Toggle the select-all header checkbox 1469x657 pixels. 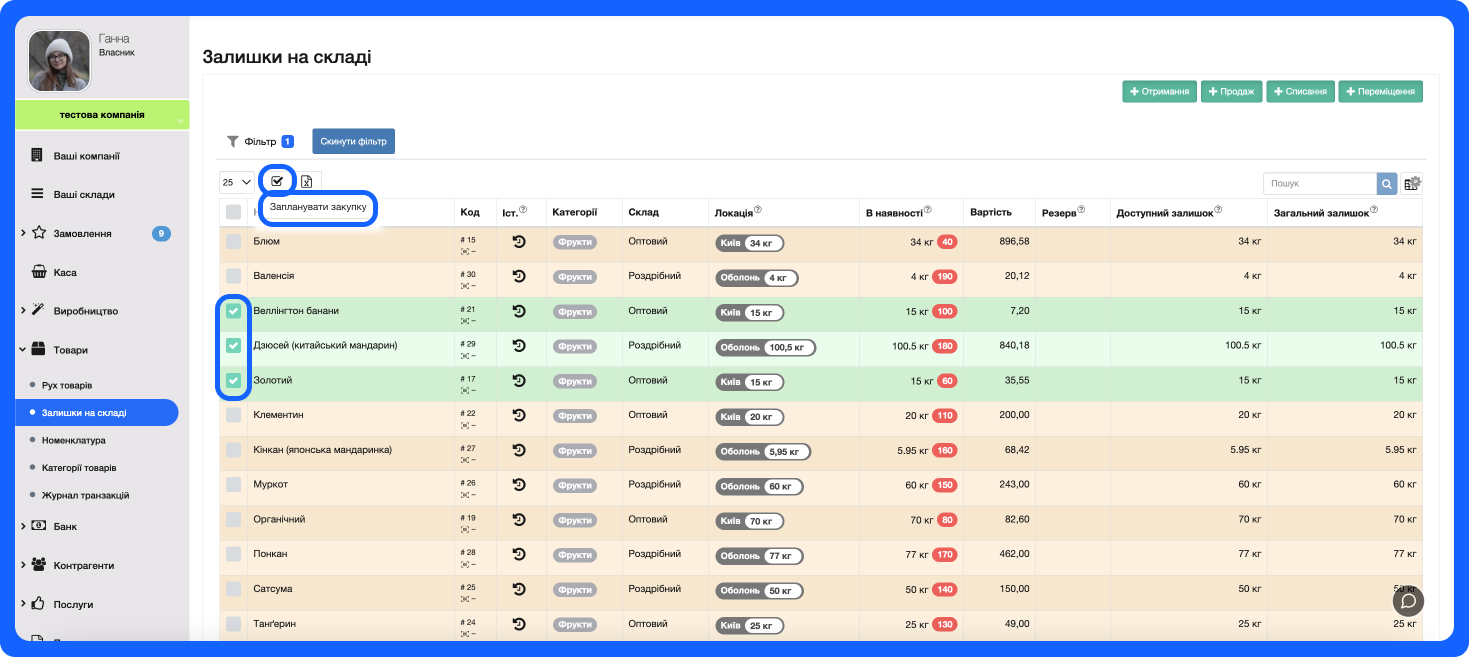click(x=233, y=212)
